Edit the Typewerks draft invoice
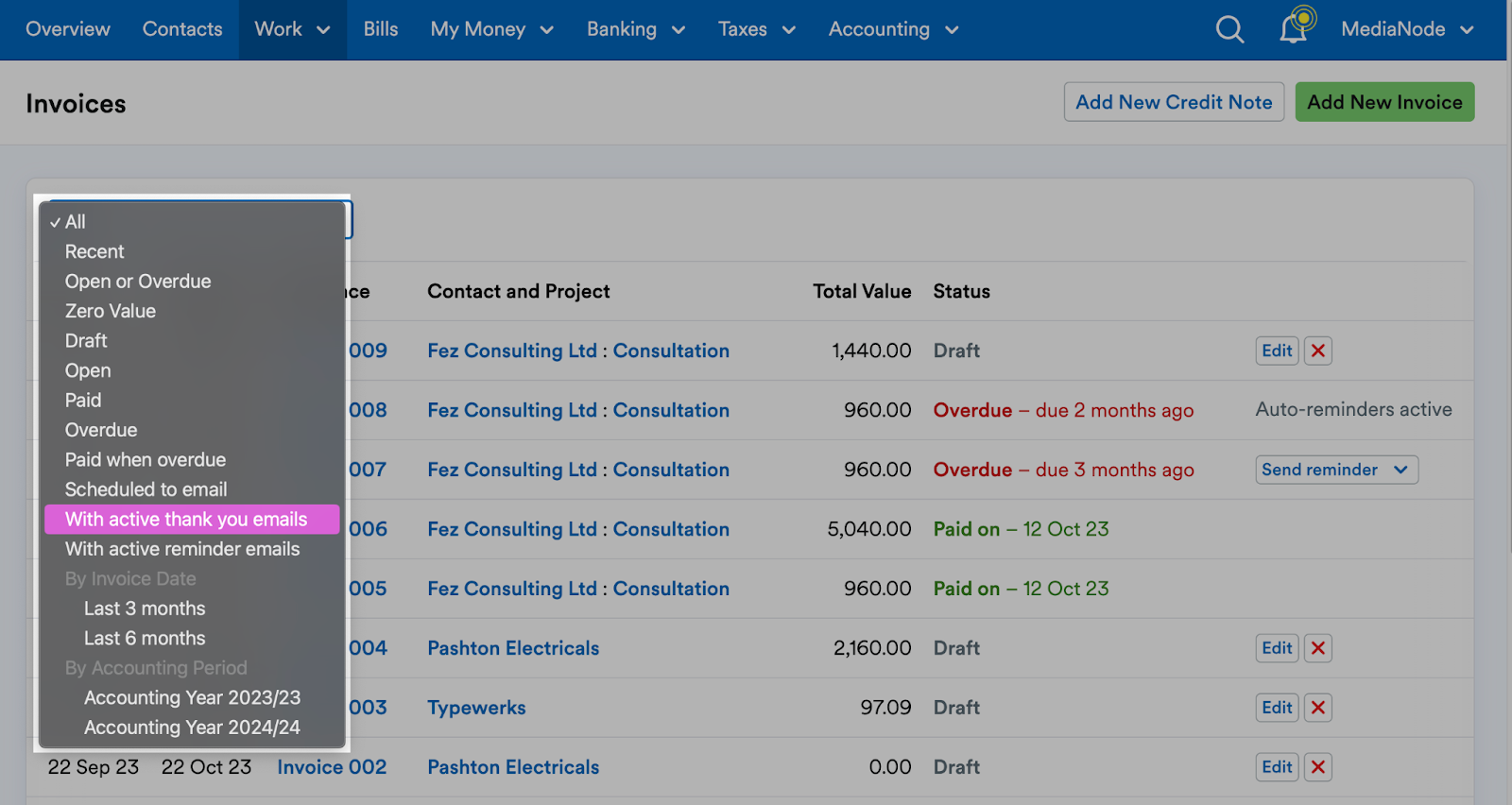1512x805 pixels. pyautogui.click(x=1277, y=708)
